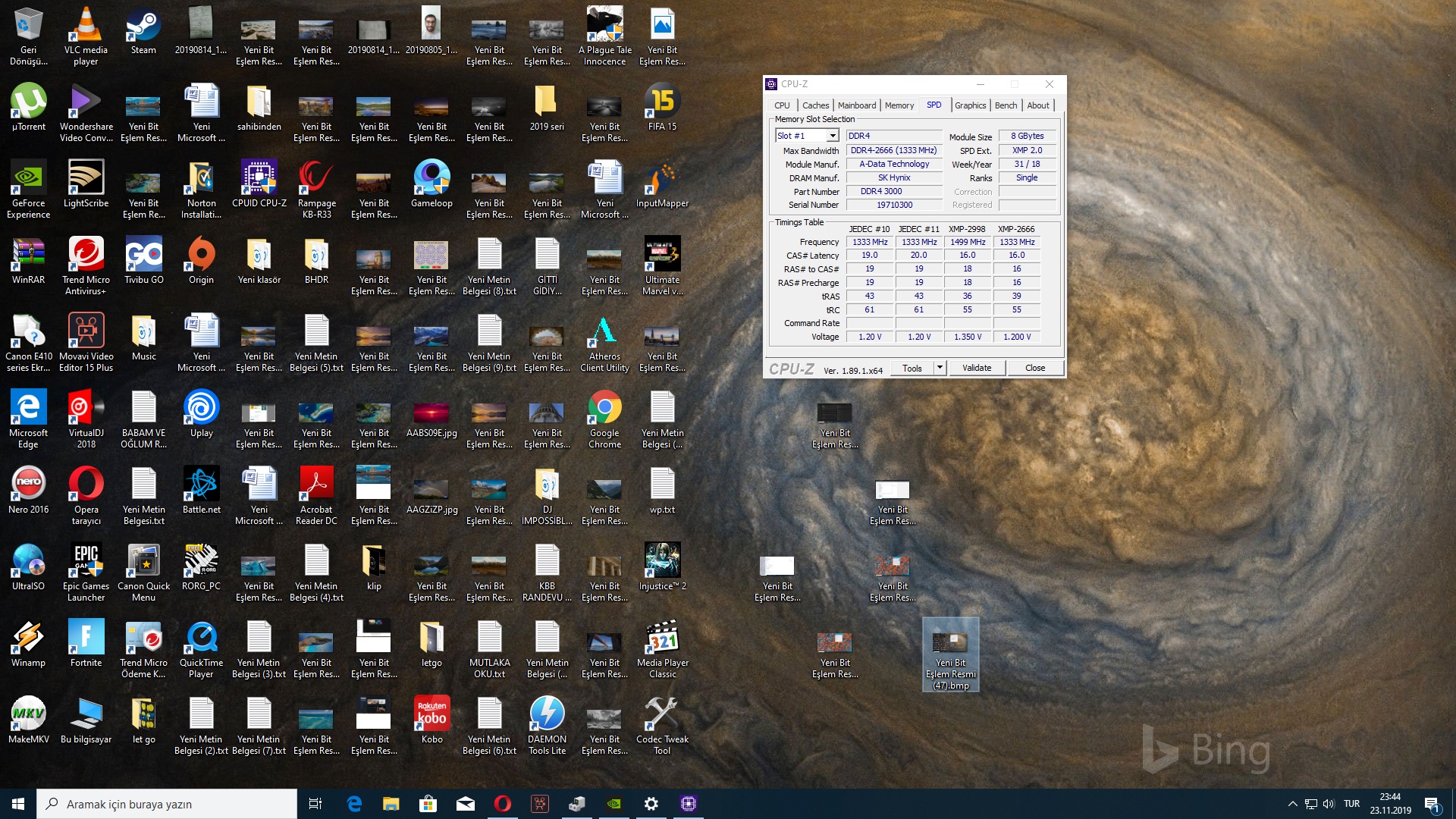Click the taskbar search box
1456x819 pixels.
[x=167, y=804]
